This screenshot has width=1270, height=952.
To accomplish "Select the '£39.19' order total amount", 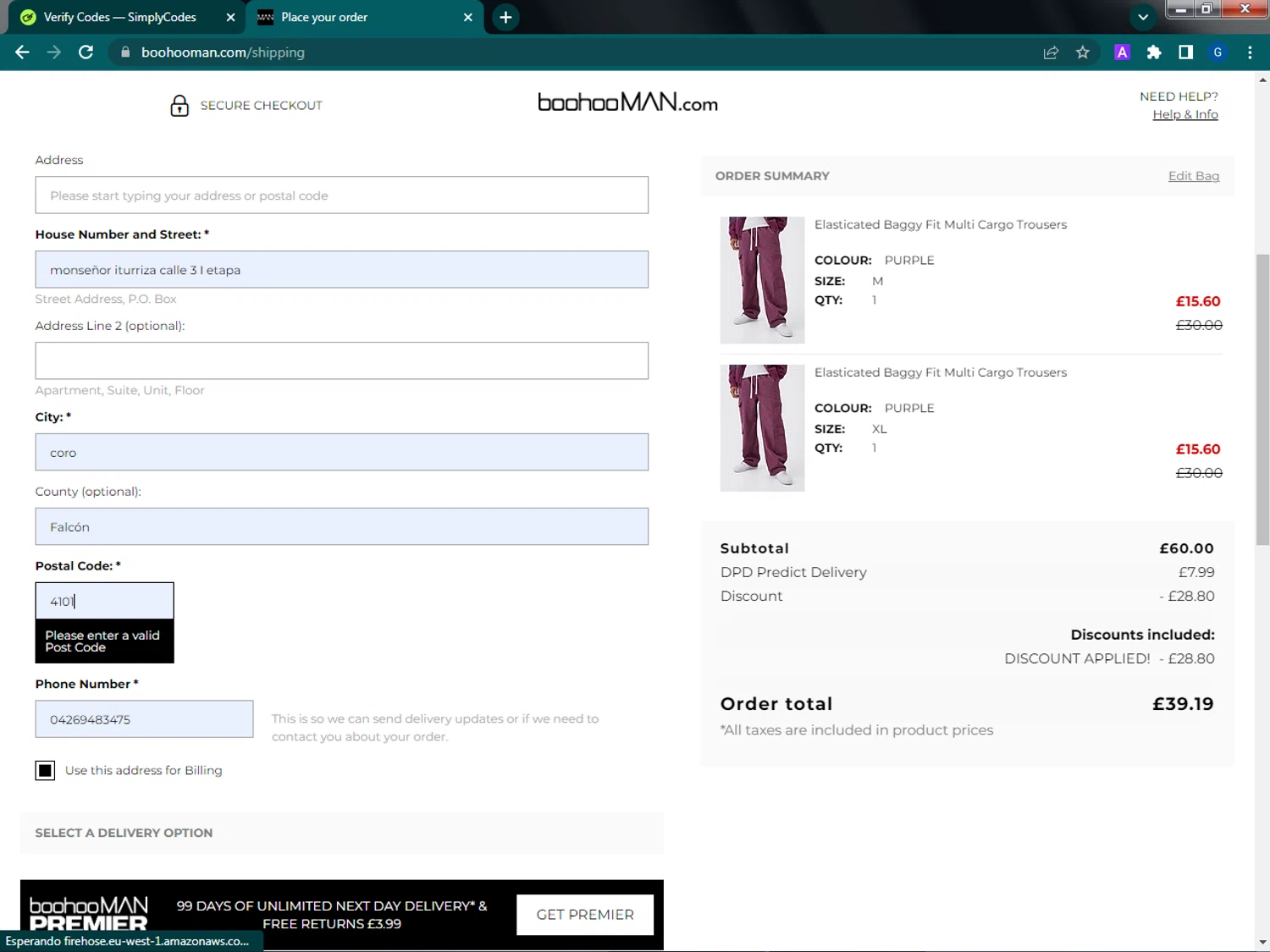I will 1183,704.
